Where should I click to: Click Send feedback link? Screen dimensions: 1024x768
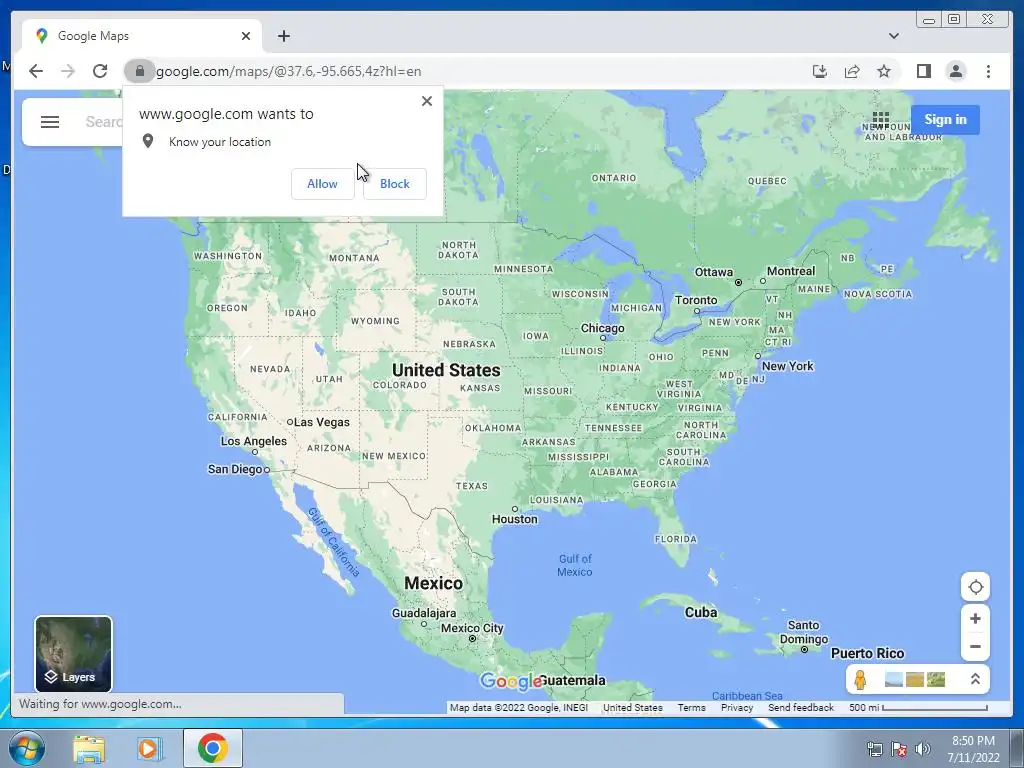[801, 707]
